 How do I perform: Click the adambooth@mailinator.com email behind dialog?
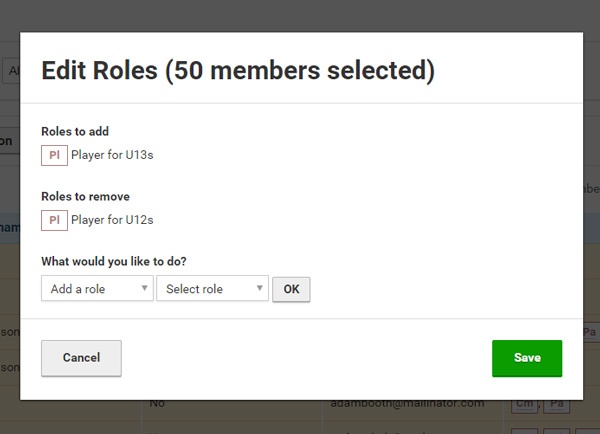point(407,404)
